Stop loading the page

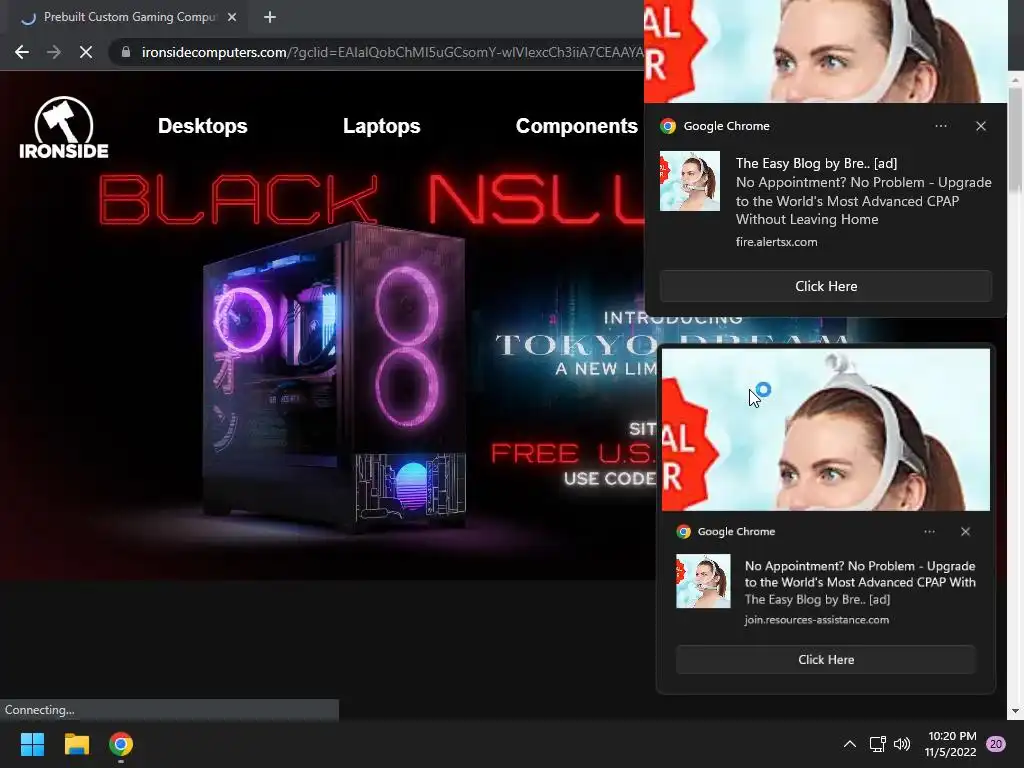tap(86, 52)
